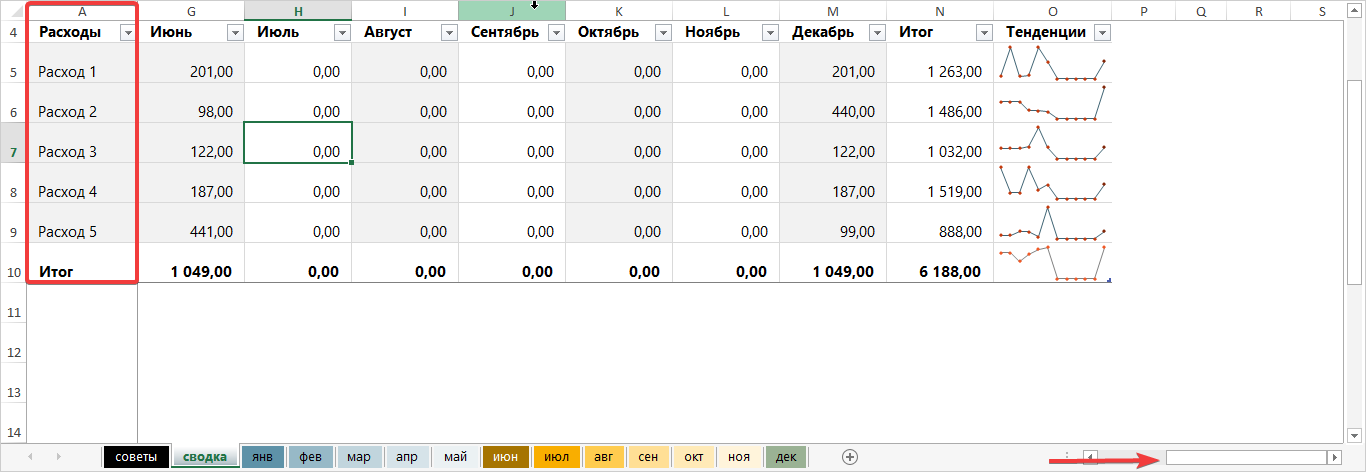1366x472 pixels.
Task: Click horizontal scrollbar left arrow
Action: click(1091, 457)
